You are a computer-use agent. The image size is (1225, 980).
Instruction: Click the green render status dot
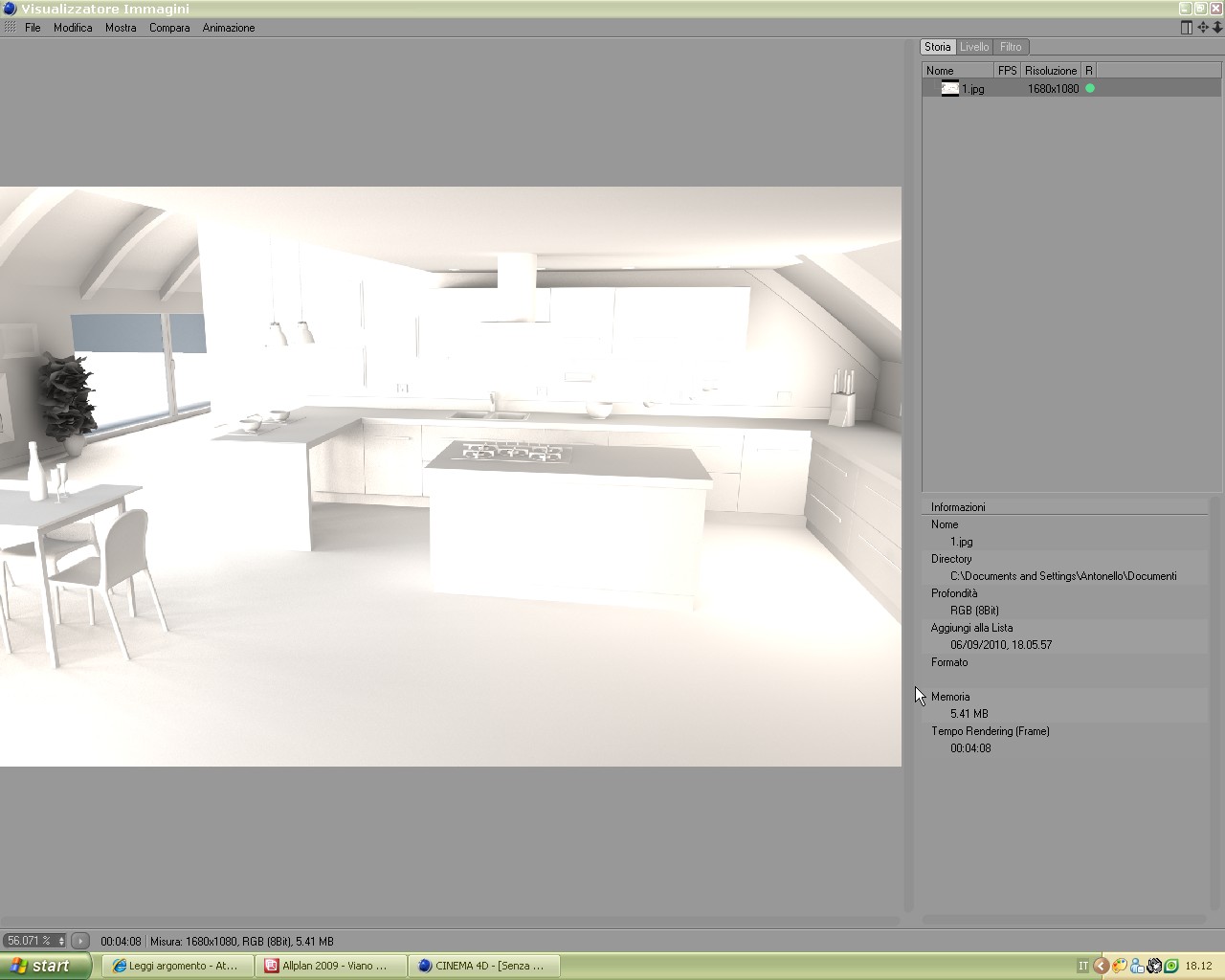coord(1090,88)
